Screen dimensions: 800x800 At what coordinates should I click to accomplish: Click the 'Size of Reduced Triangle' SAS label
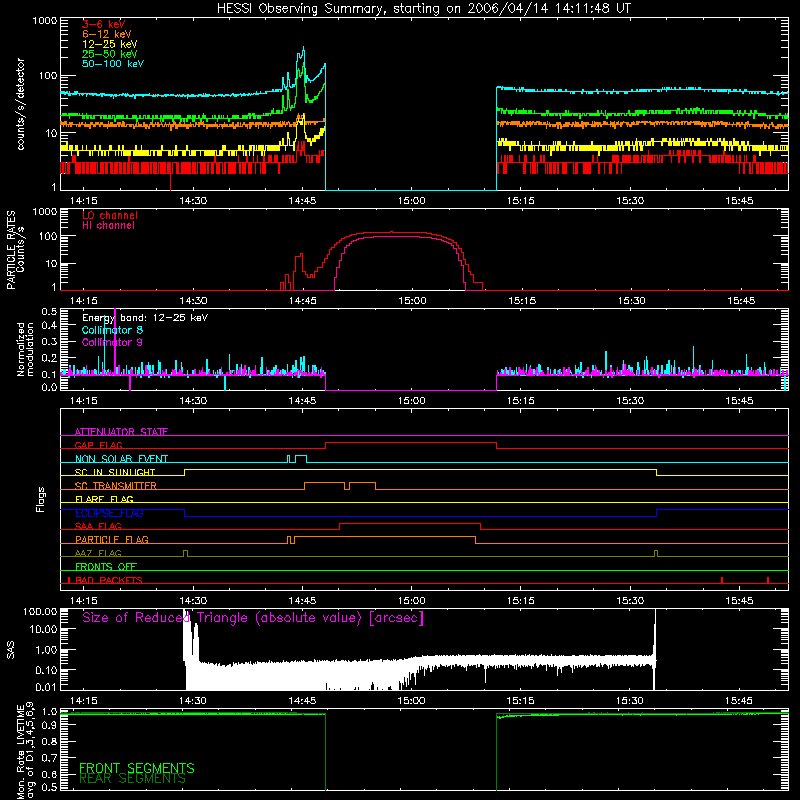(253, 618)
